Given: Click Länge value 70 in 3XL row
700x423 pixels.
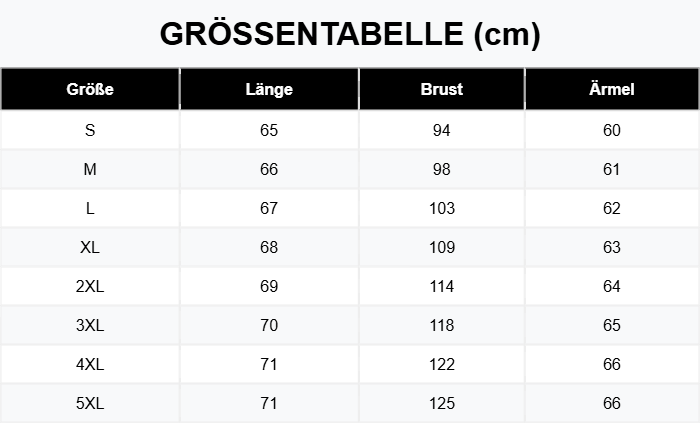Looking at the screenshot, I should pyautogui.click(x=268, y=326).
